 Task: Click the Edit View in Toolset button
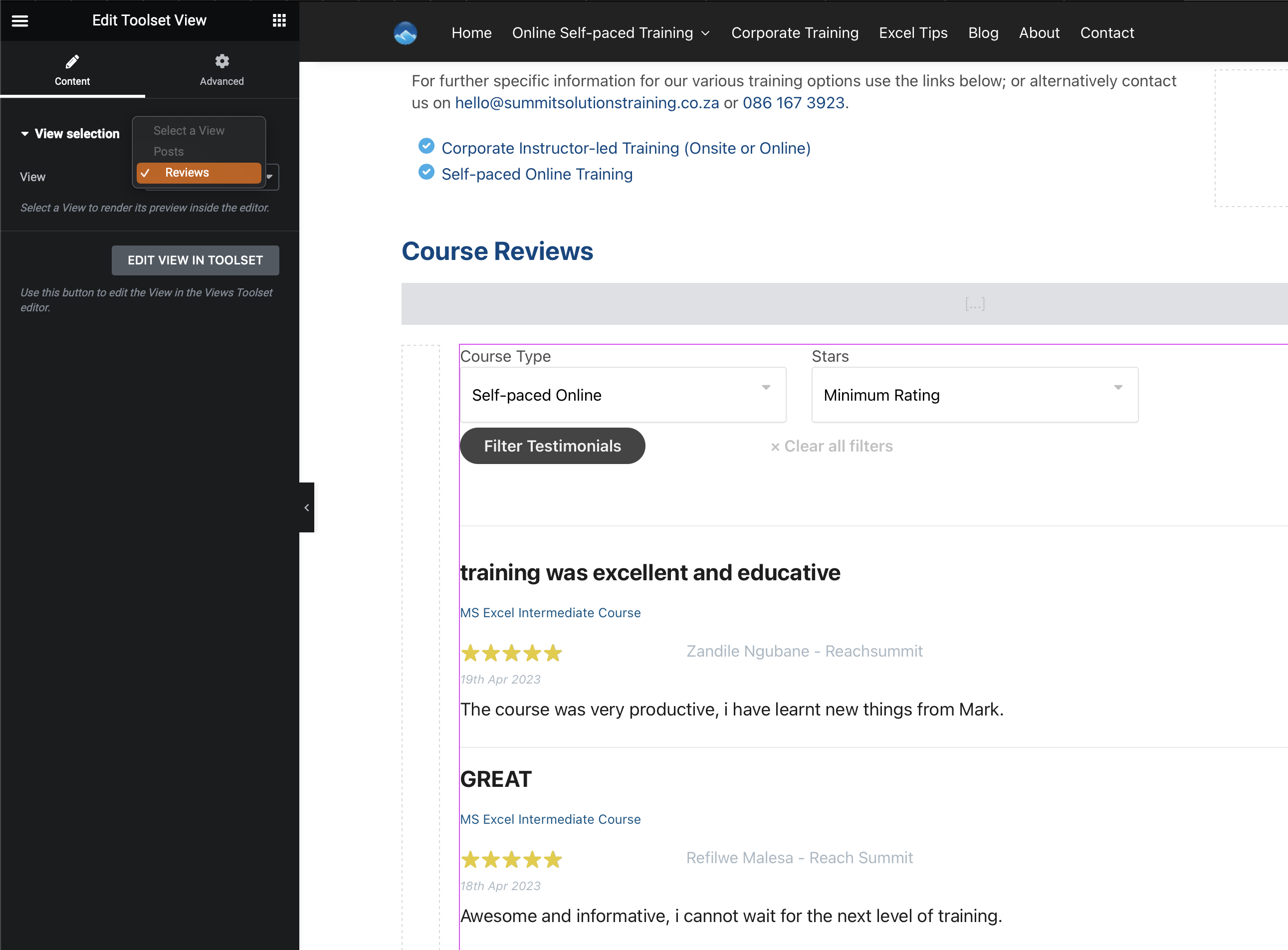coord(196,260)
